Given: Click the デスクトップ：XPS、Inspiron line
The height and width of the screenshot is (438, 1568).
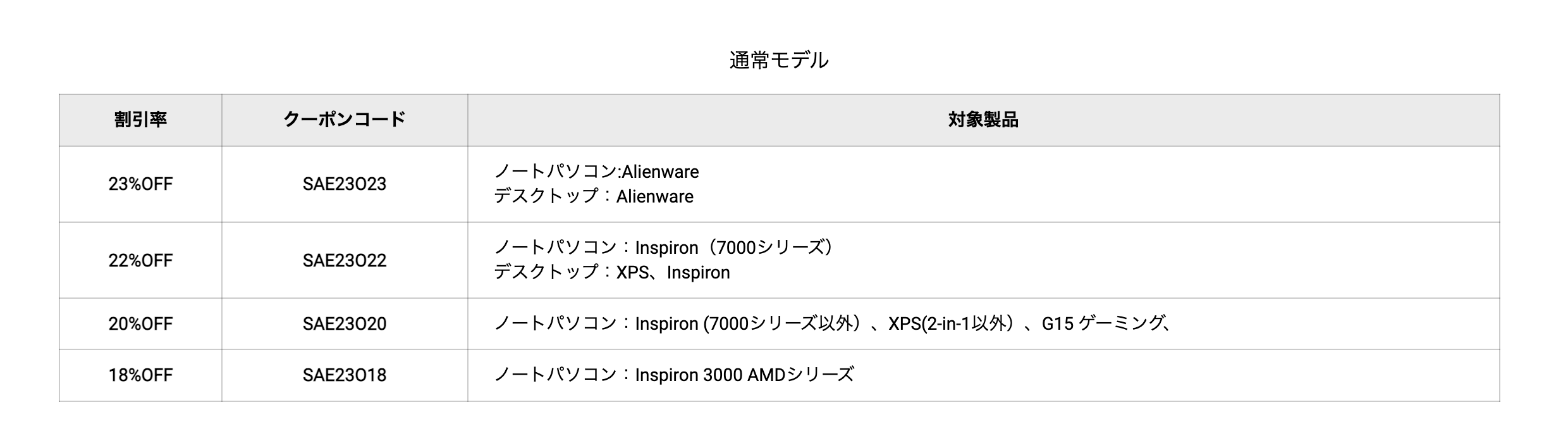Looking at the screenshot, I should [612, 272].
